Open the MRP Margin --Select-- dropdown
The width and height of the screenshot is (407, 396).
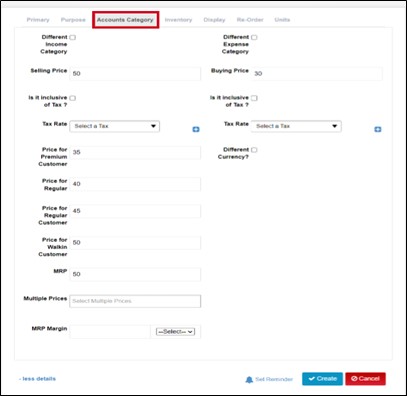(175, 332)
